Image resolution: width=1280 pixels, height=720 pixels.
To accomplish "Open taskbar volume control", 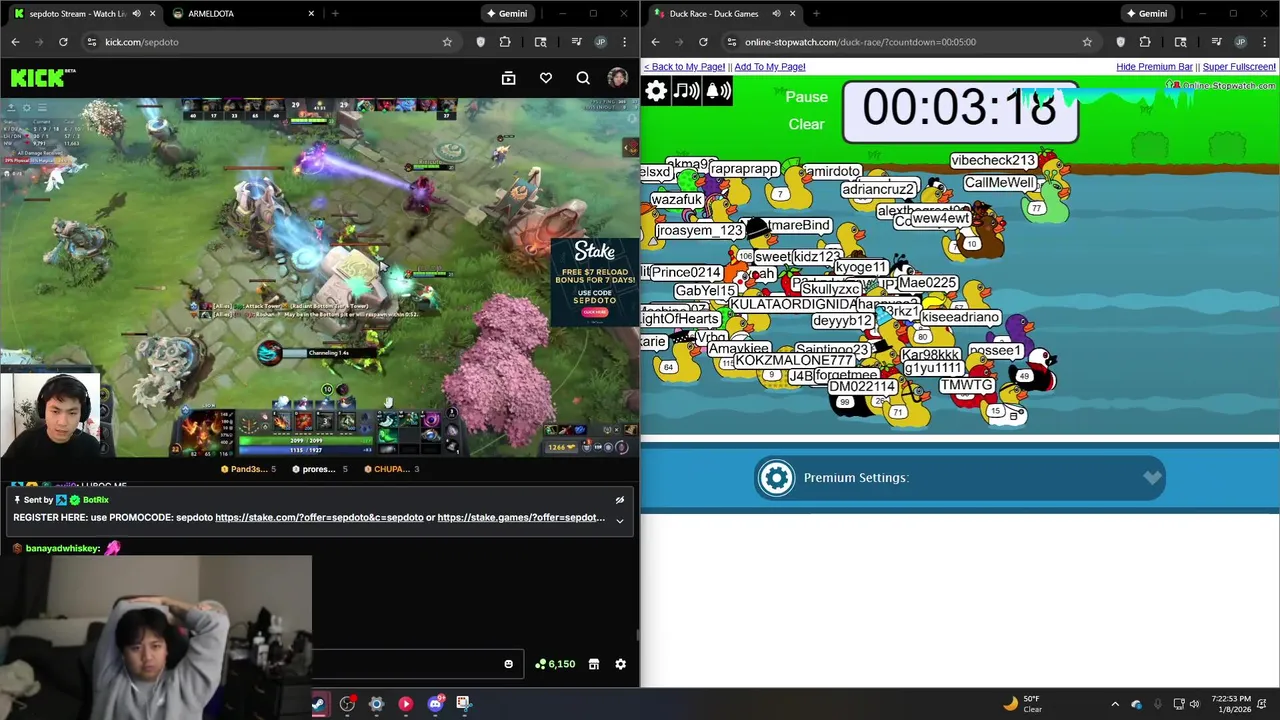I will (1195, 704).
